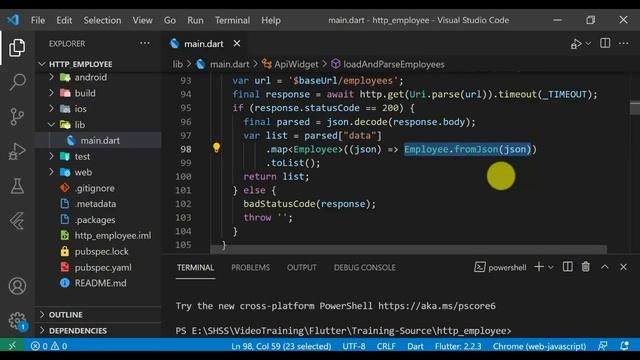
Task: Close the main.dart editor tab
Action: [x=237, y=43]
